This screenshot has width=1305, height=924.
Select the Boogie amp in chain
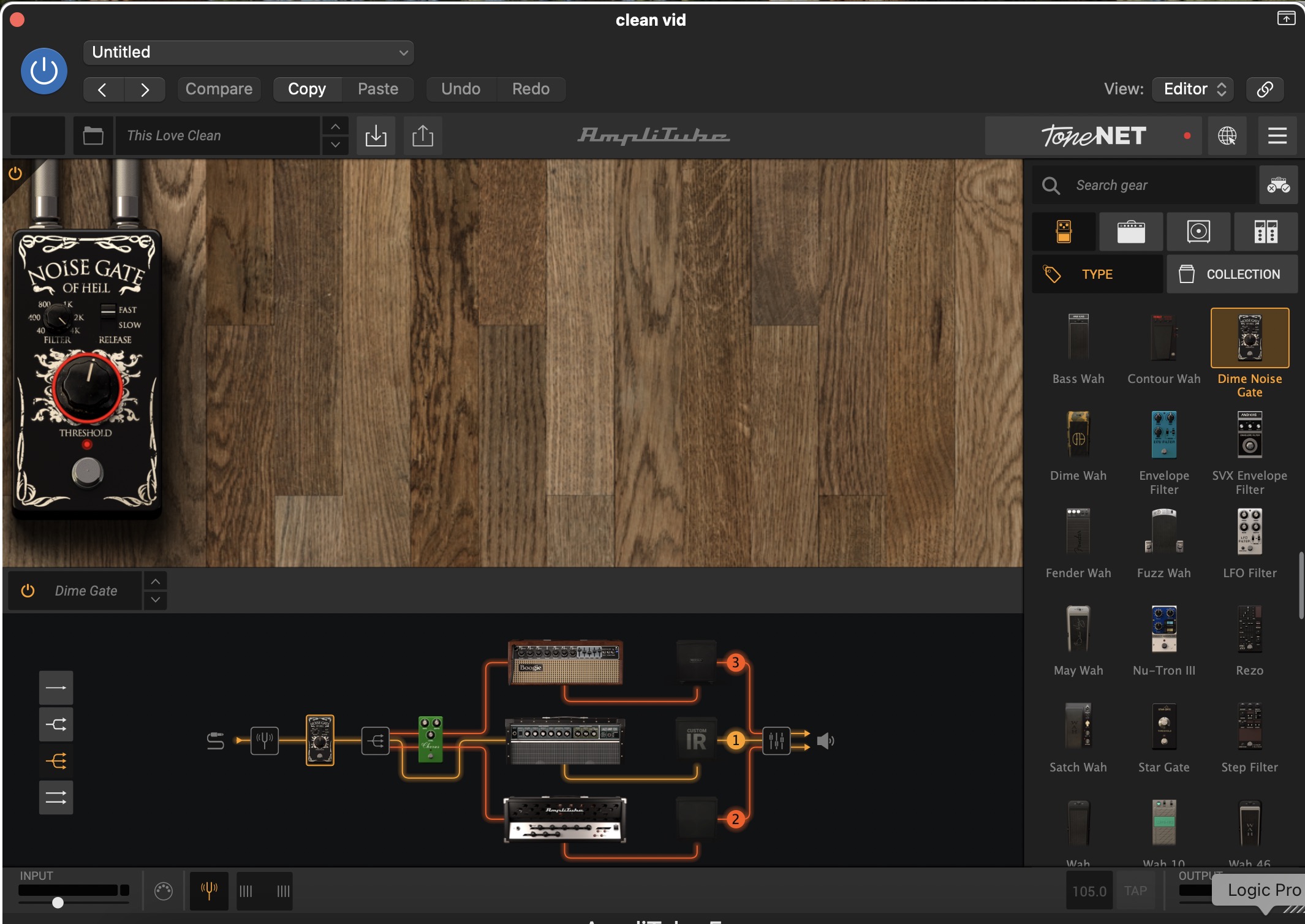565,663
